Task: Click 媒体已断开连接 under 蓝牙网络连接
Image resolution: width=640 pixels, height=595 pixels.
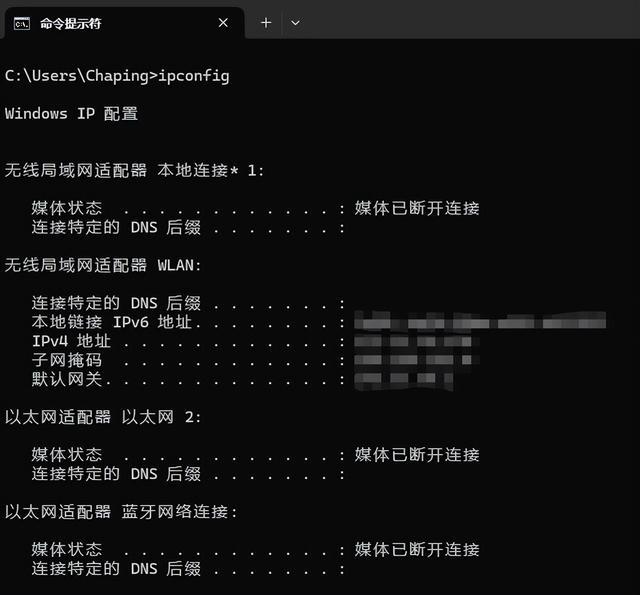Action: tap(417, 549)
